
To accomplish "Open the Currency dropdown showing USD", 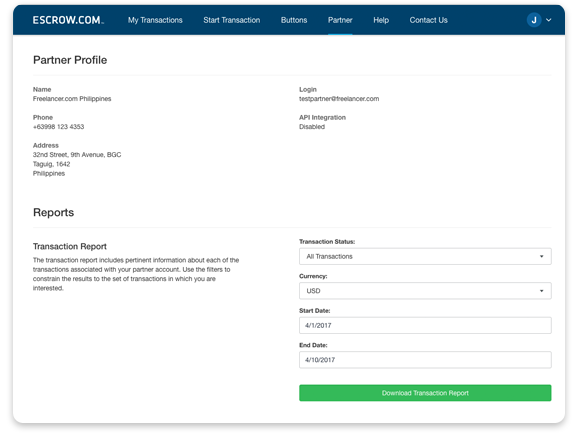I will pos(425,291).
